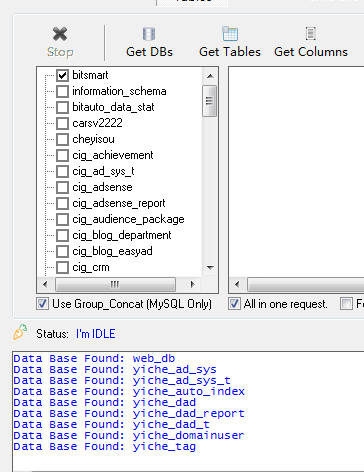Click database list horizontal scrollbar thumb
The width and height of the screenshot is (364, 472).
(115, 284)
